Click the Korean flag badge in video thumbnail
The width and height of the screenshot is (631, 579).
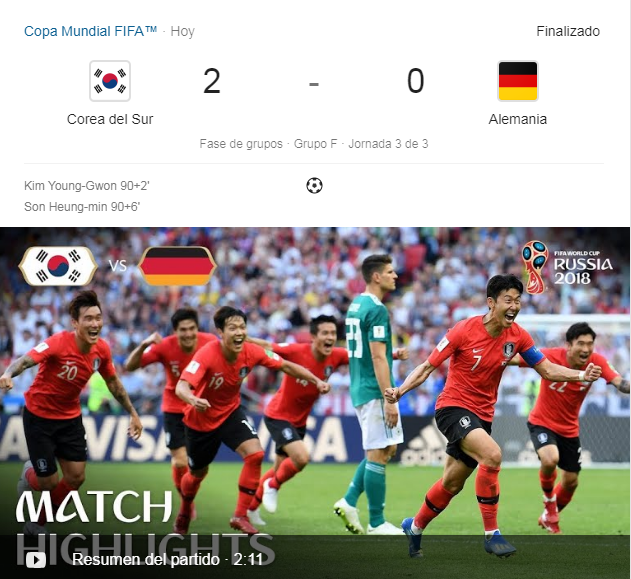point(58,266)
